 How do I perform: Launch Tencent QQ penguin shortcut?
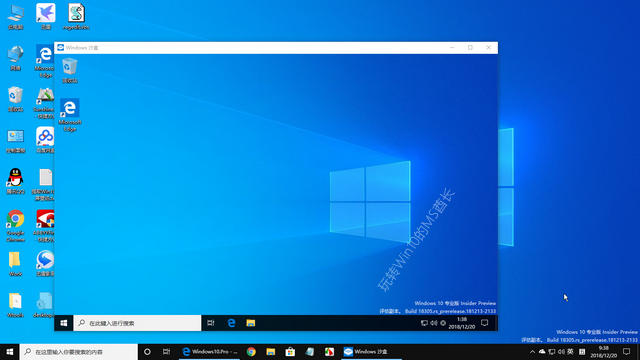tap(16, 181)
